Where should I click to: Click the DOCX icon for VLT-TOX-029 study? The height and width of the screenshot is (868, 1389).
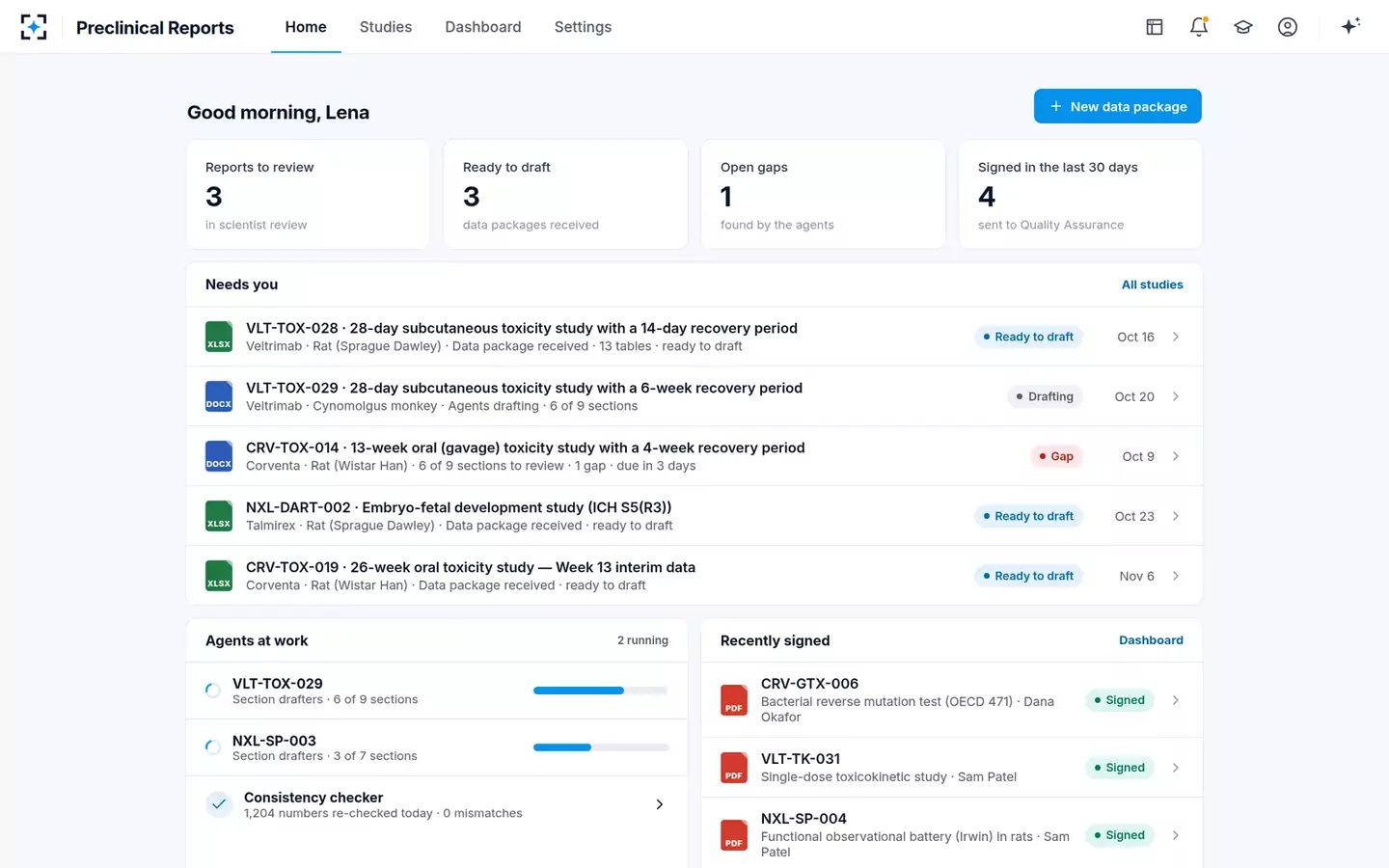pyautogui.click(x=219, y=396)
